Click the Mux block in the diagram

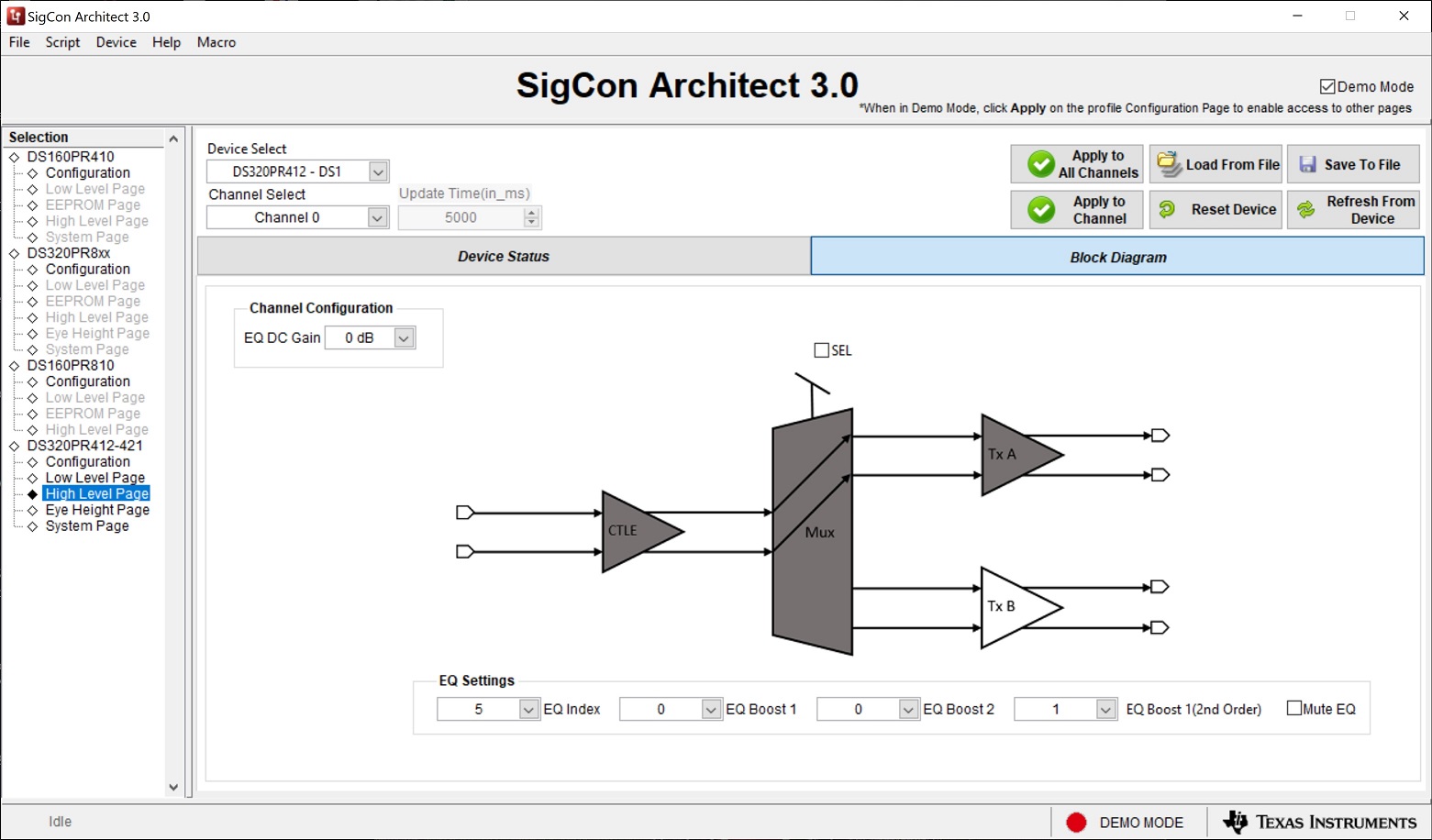pos(813,532)
